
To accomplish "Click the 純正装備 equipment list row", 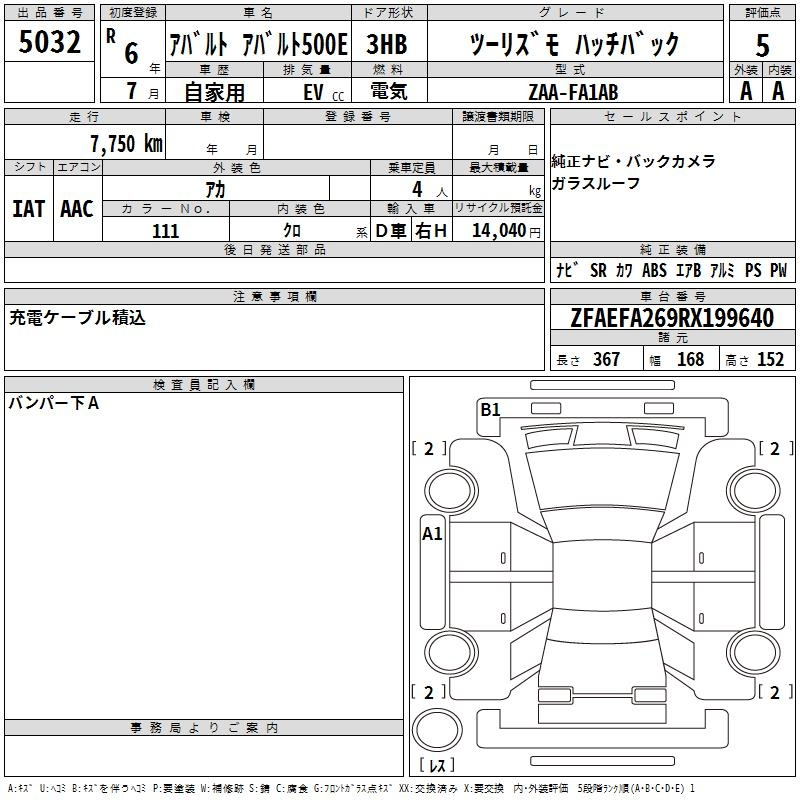I will (672, 270).
